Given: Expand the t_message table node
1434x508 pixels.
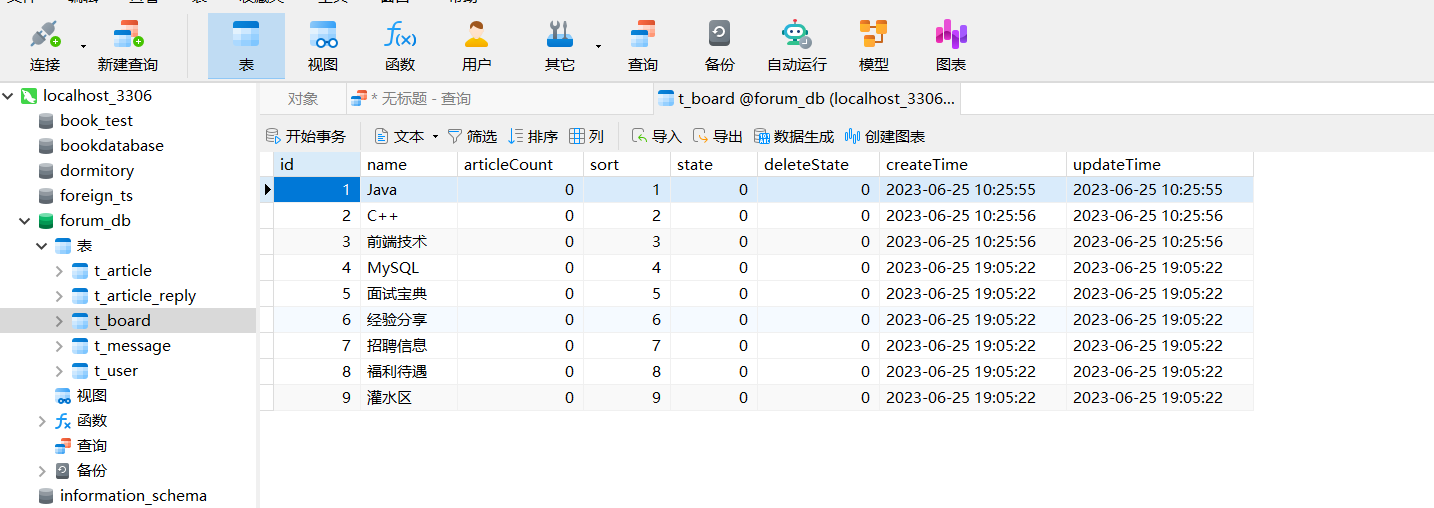Looking at the screenshot, I should pos(59,346).
